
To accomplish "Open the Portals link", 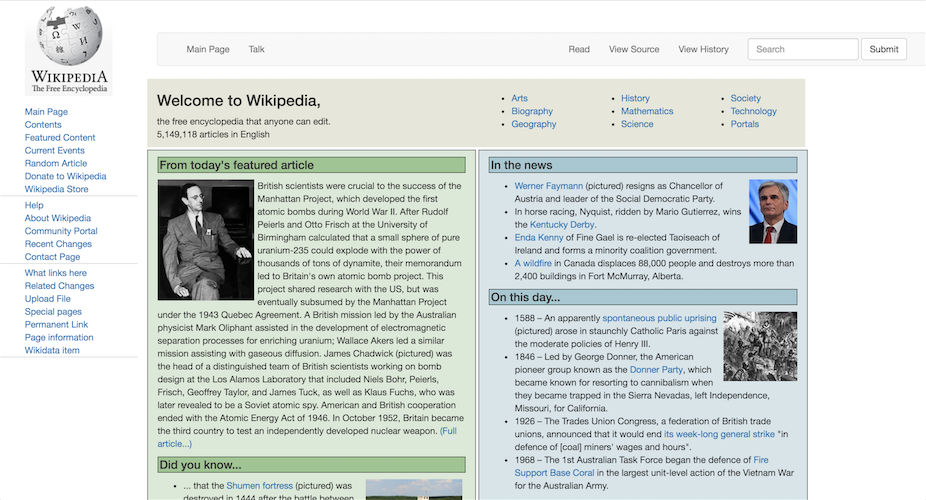I will (x=745, y=125).
